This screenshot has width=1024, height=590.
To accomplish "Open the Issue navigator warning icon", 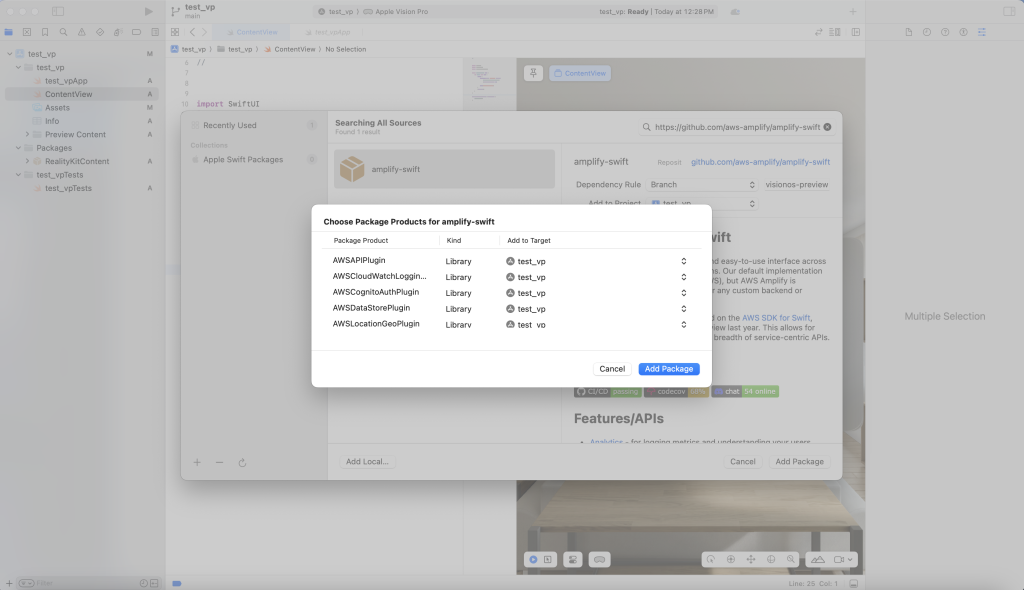I will point(82,32).
